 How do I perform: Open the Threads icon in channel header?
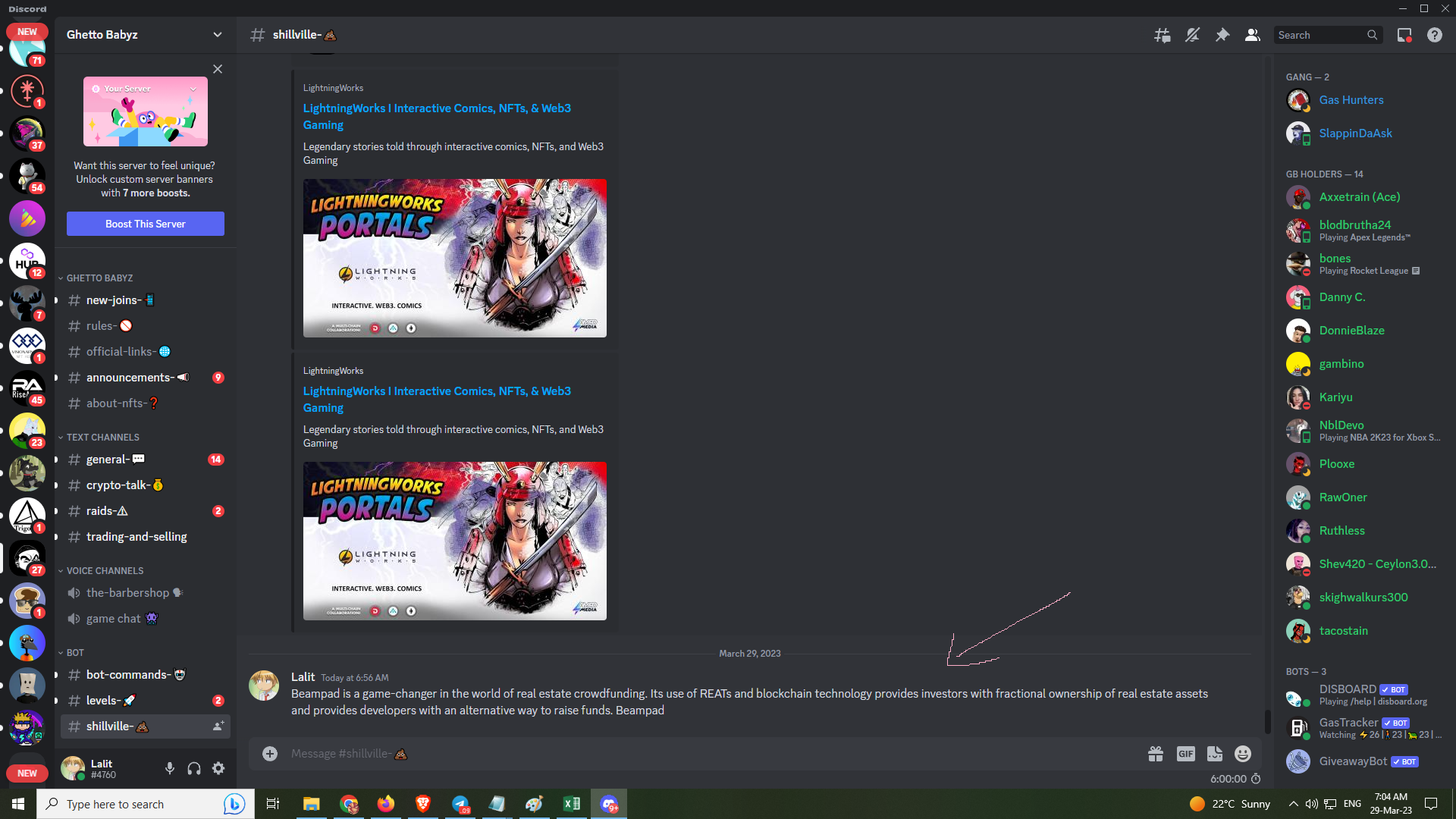tap(1162, 35)
